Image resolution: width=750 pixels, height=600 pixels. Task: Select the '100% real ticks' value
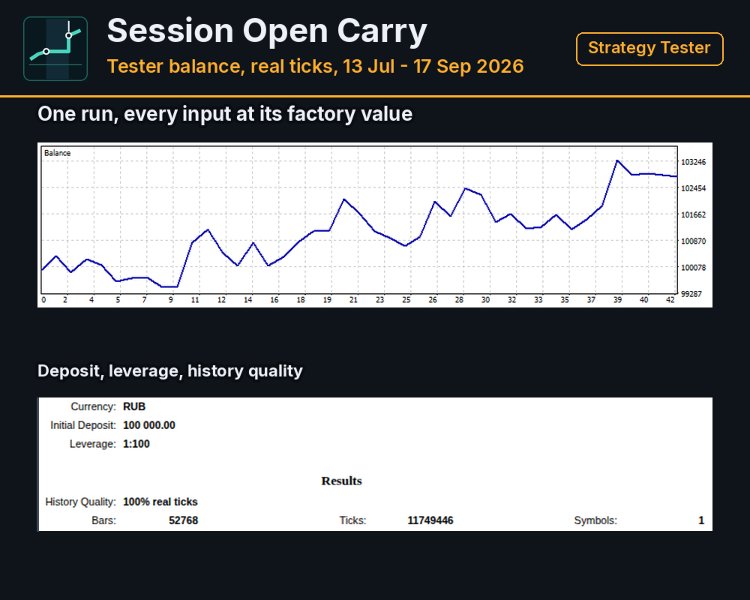[x=160, y=502]
